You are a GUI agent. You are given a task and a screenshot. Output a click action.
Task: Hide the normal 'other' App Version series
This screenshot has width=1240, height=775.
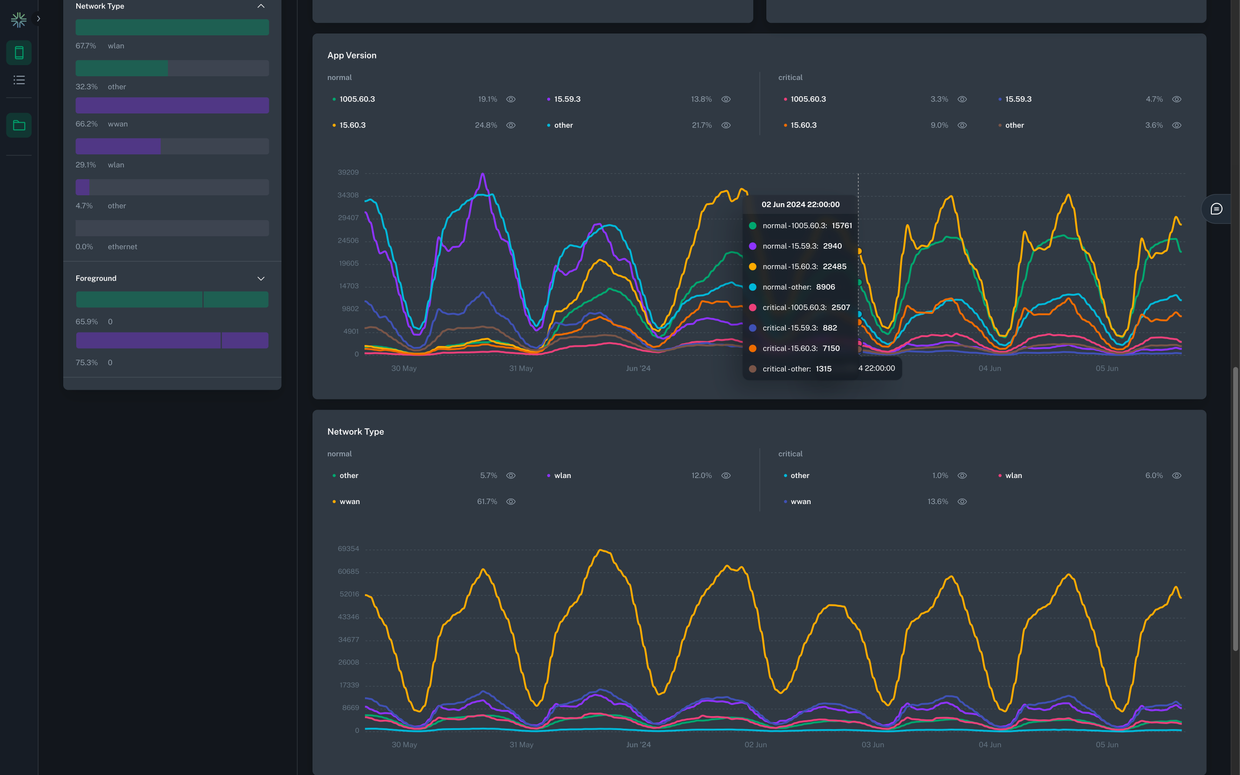(726, 126)
